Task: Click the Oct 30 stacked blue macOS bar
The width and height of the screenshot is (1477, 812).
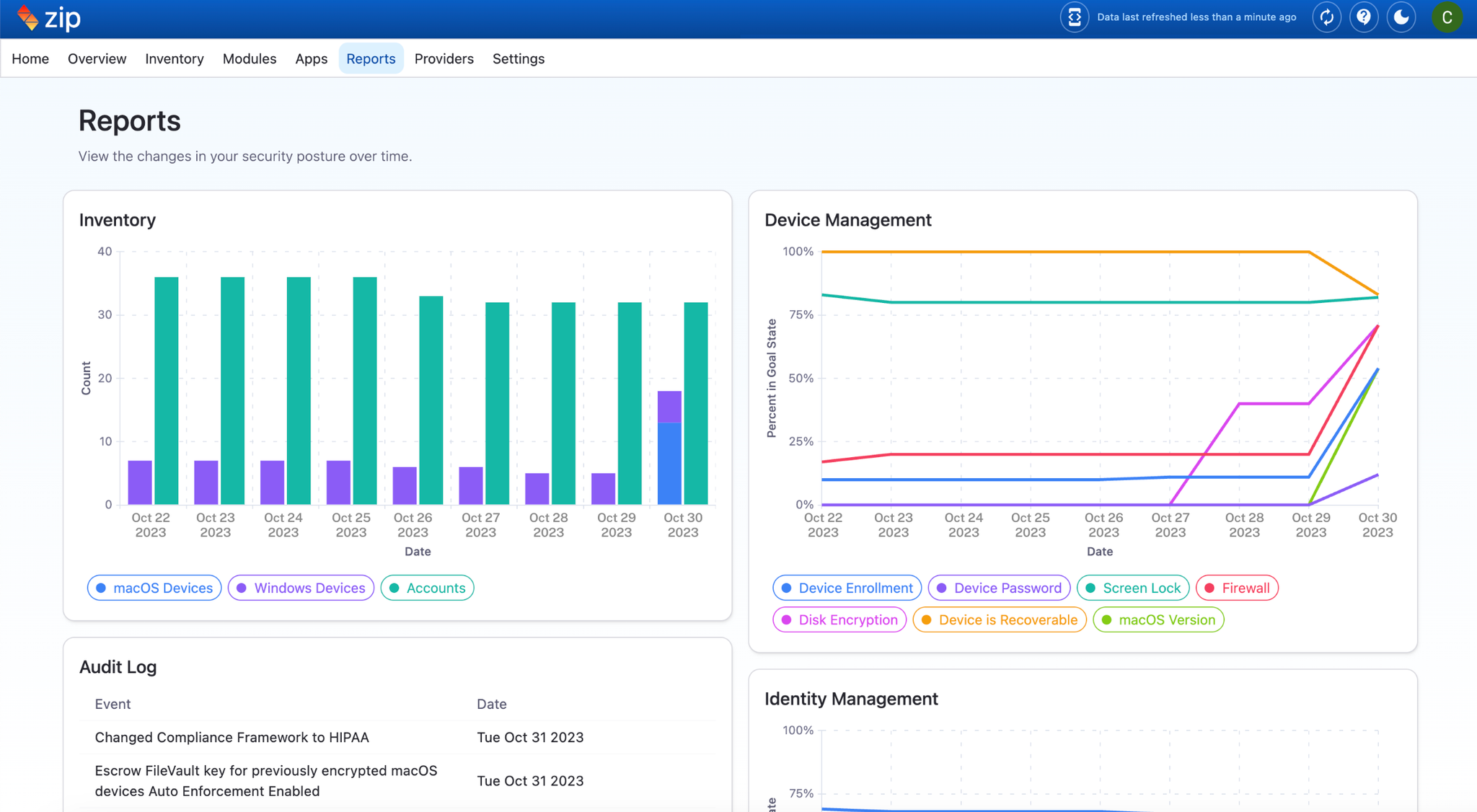Action: click(669, 463)
